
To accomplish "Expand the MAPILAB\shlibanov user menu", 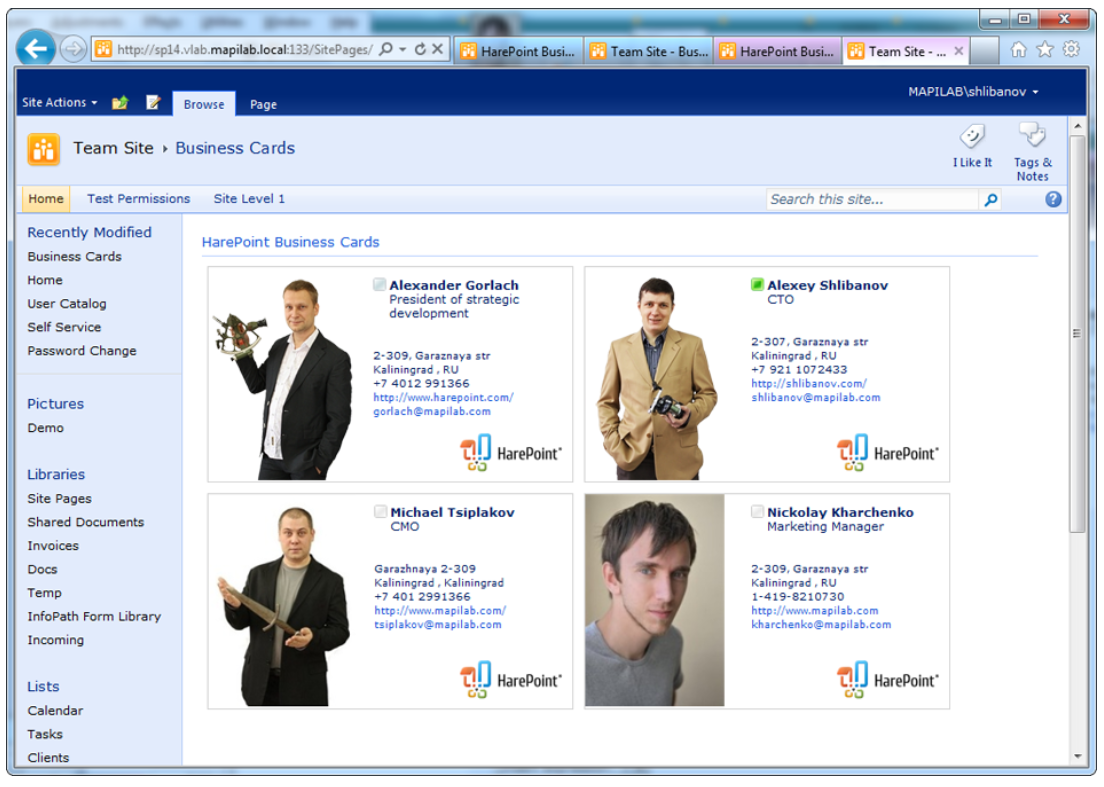I will tap(973, 92).
